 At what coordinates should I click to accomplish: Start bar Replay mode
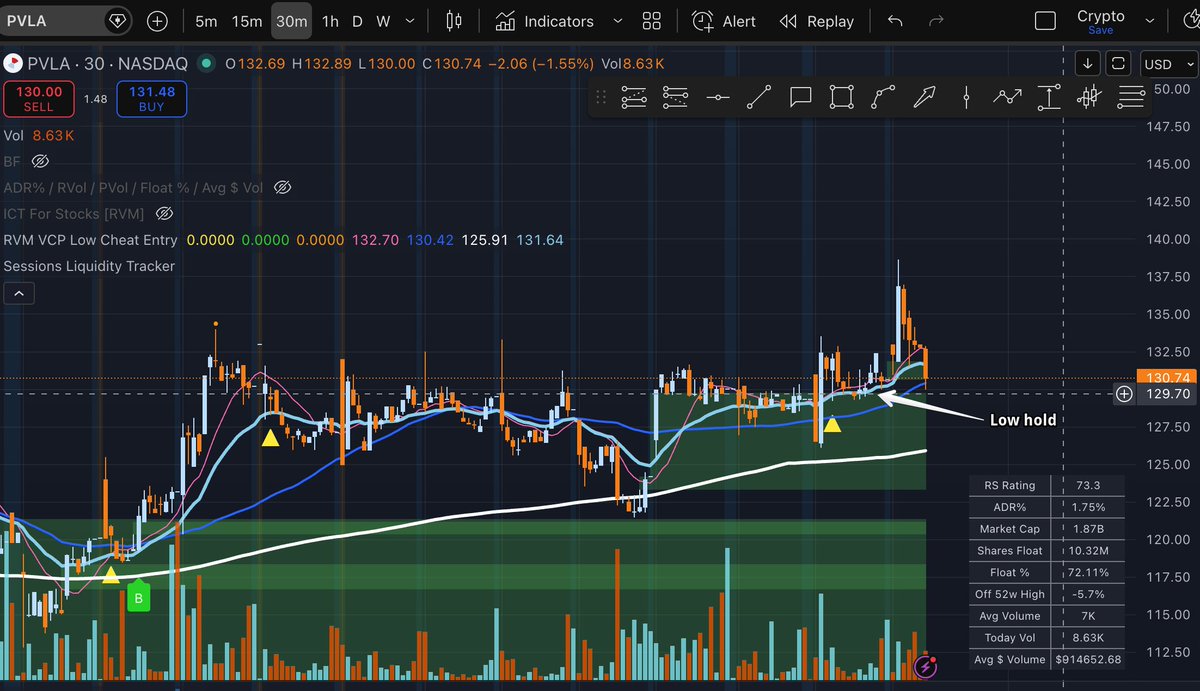tap(817, 21)
